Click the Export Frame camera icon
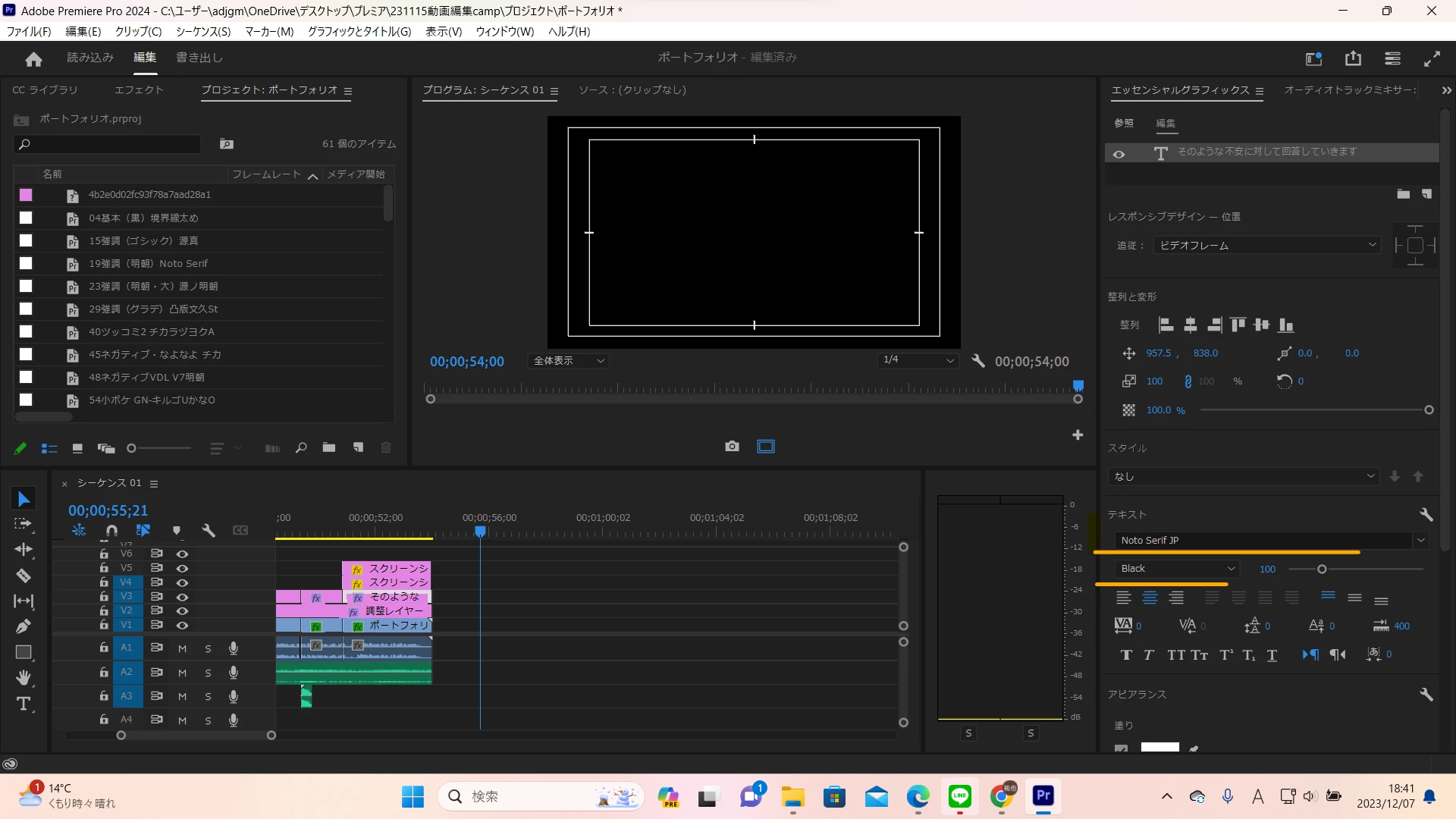Image resolution: width=1456 pixels, height=819 pixels. tap(732, 447)
